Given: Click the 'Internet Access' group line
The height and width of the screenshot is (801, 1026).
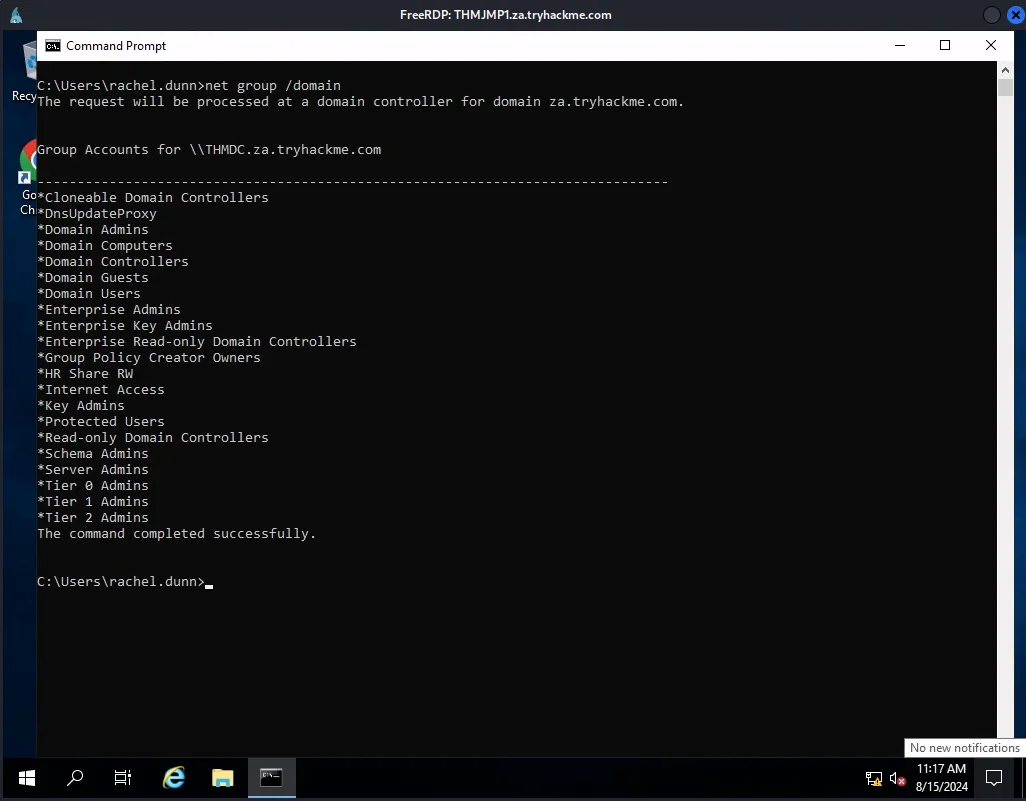Looking at the screenshot, I should pyautogui.click(x=101, y=390).
